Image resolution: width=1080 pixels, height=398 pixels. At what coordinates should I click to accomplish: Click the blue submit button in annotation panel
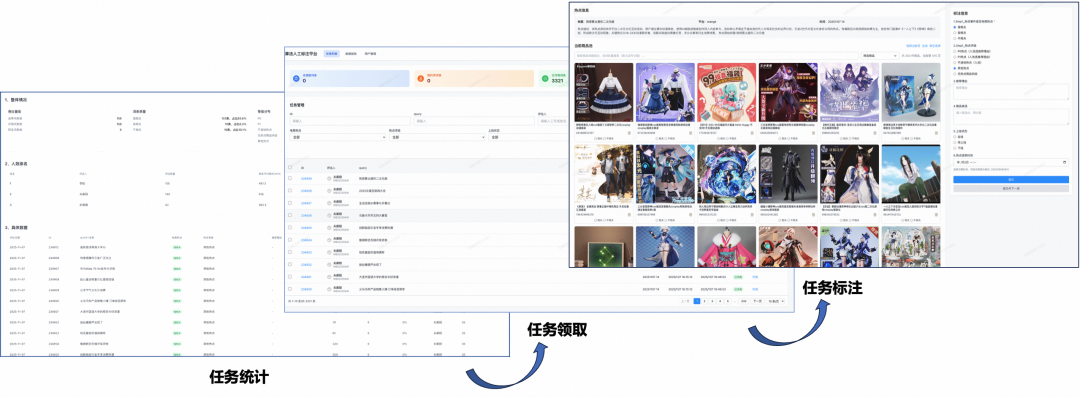tap(1010, 179)
